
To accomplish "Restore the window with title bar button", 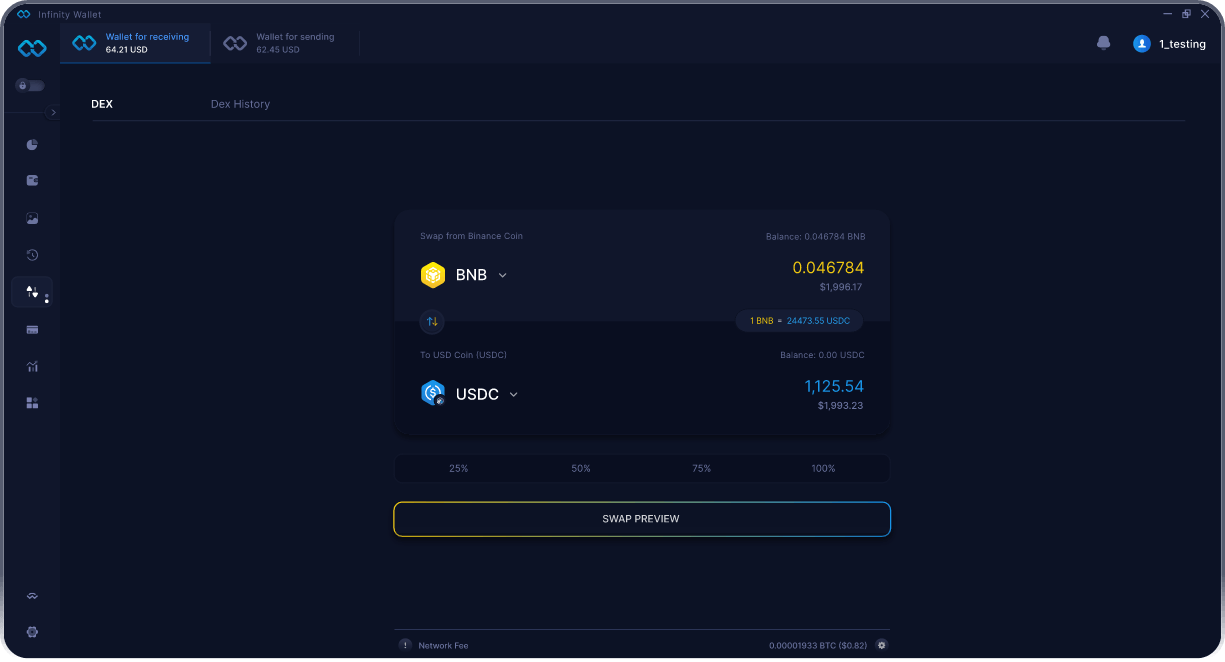I will tap(1186, 14).
